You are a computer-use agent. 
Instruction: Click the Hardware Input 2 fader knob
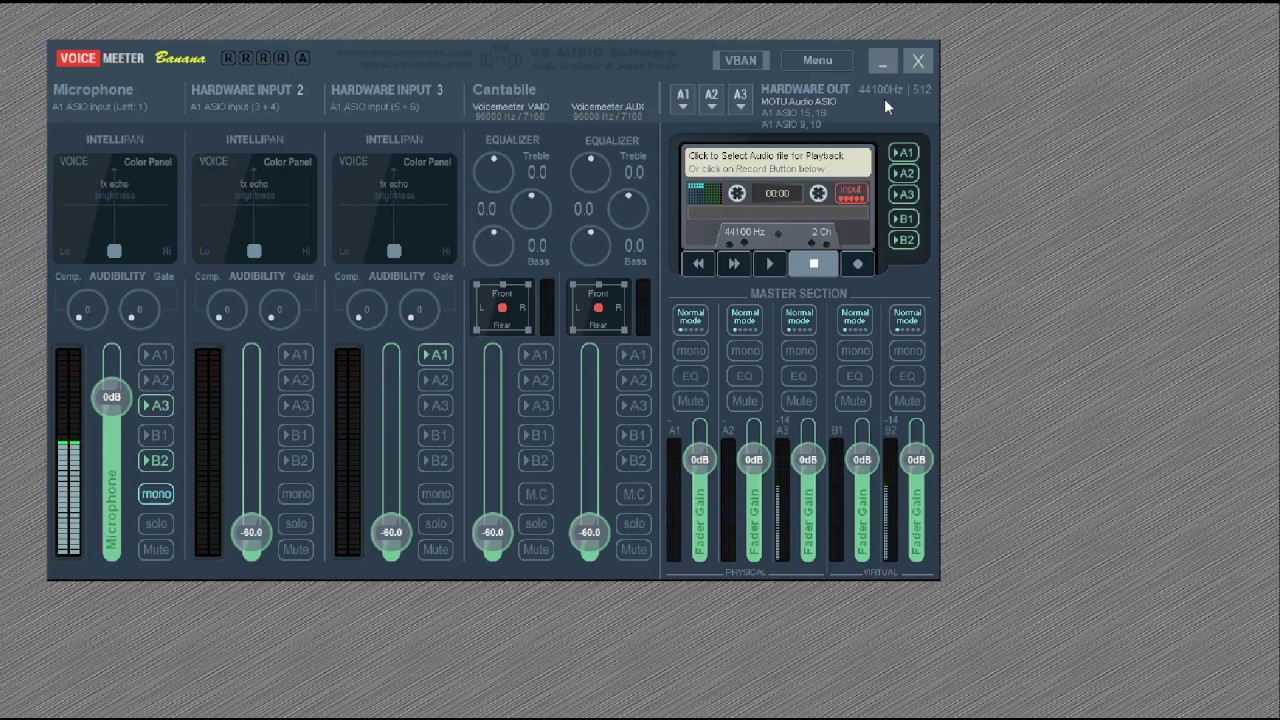click(251, 533)
